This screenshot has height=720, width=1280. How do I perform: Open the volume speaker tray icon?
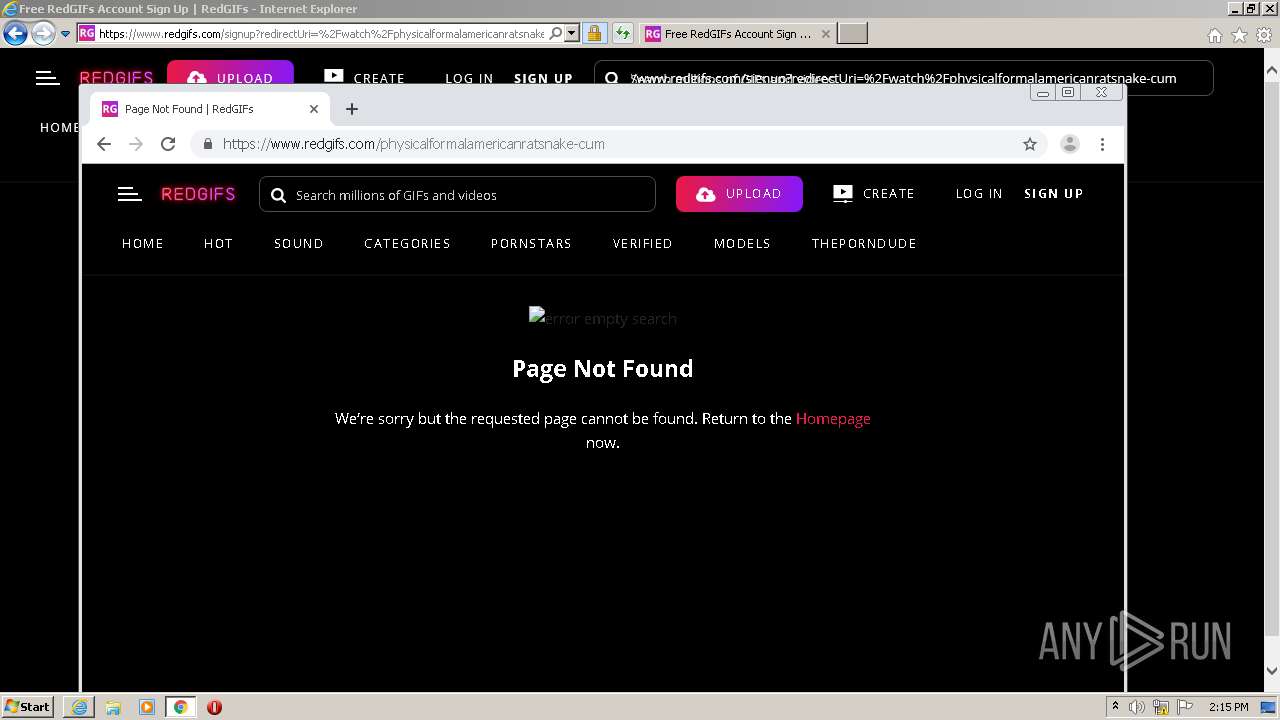tap(1137, 707)
